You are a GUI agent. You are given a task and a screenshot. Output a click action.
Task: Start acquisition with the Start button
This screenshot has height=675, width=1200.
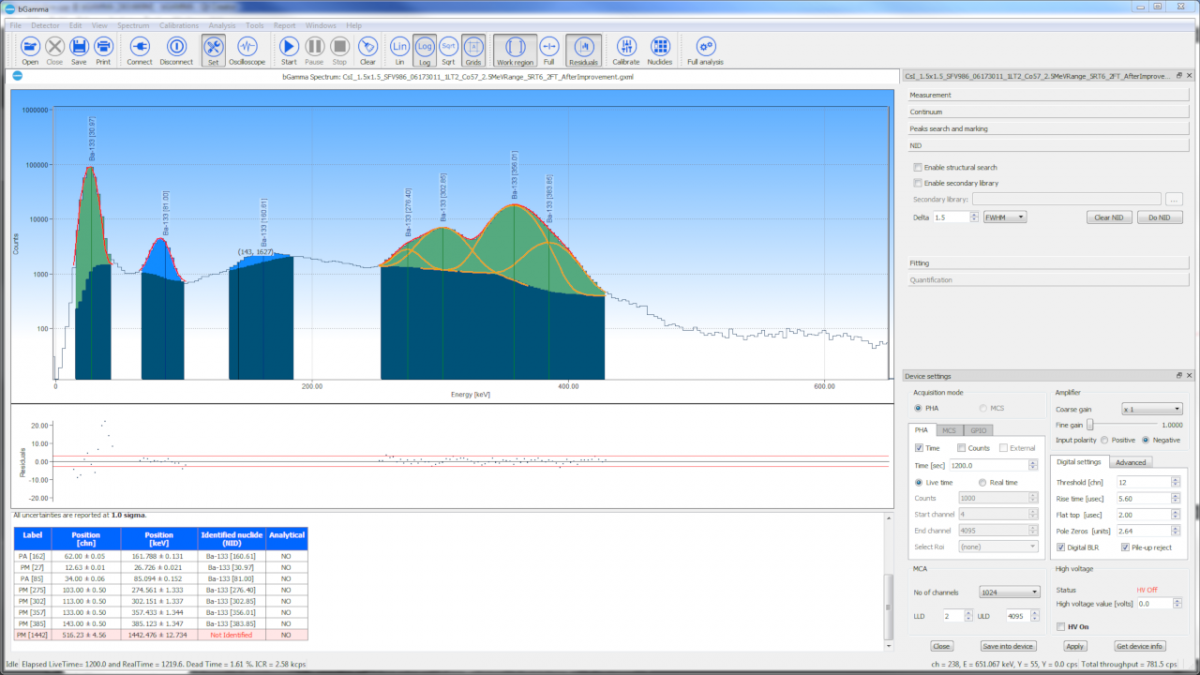point(288,47)
